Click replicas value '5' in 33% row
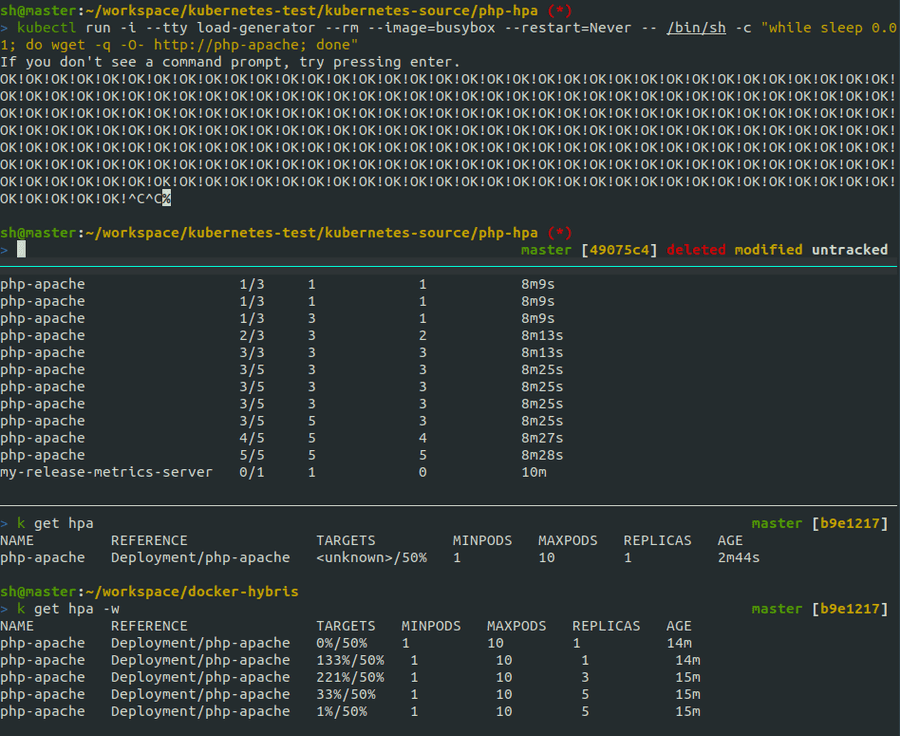The image size is (900, 736). point(585,695)
